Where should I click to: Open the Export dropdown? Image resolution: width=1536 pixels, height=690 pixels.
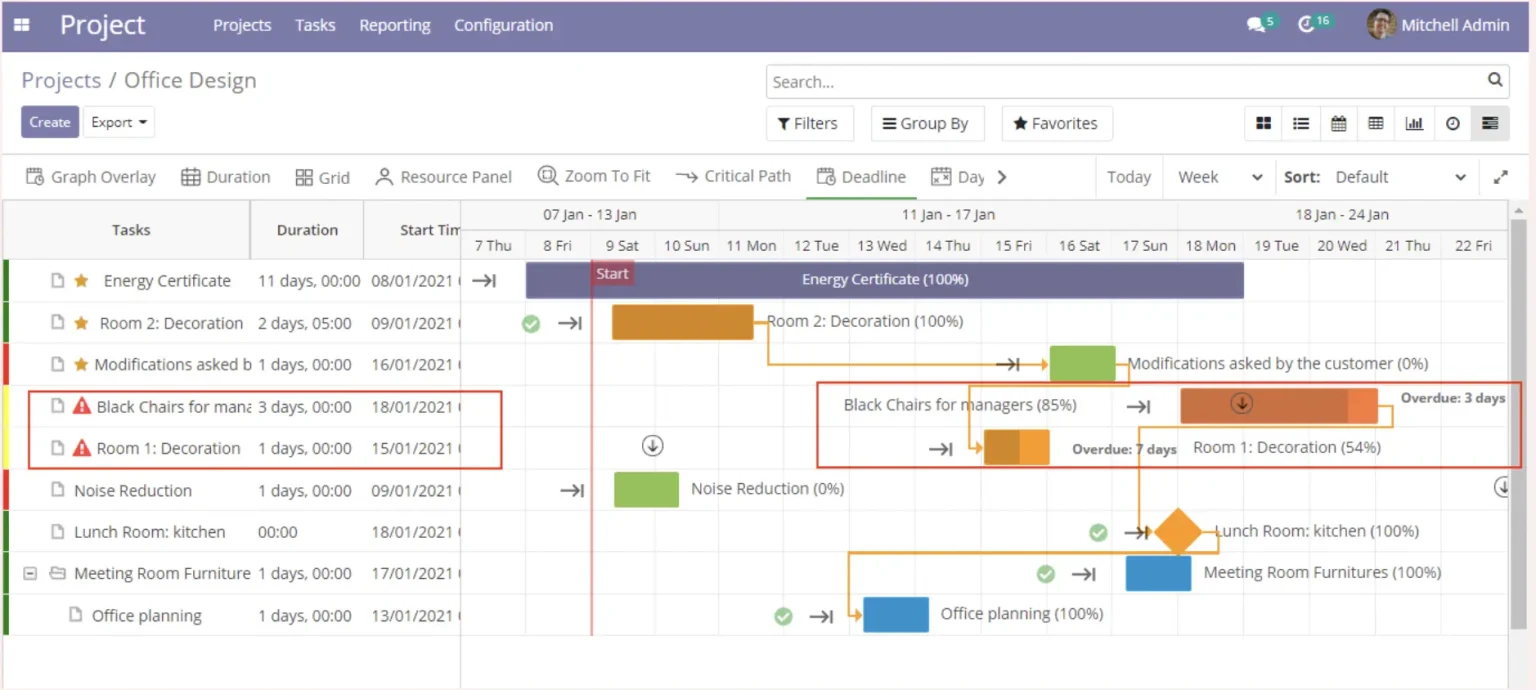[119, 122]
